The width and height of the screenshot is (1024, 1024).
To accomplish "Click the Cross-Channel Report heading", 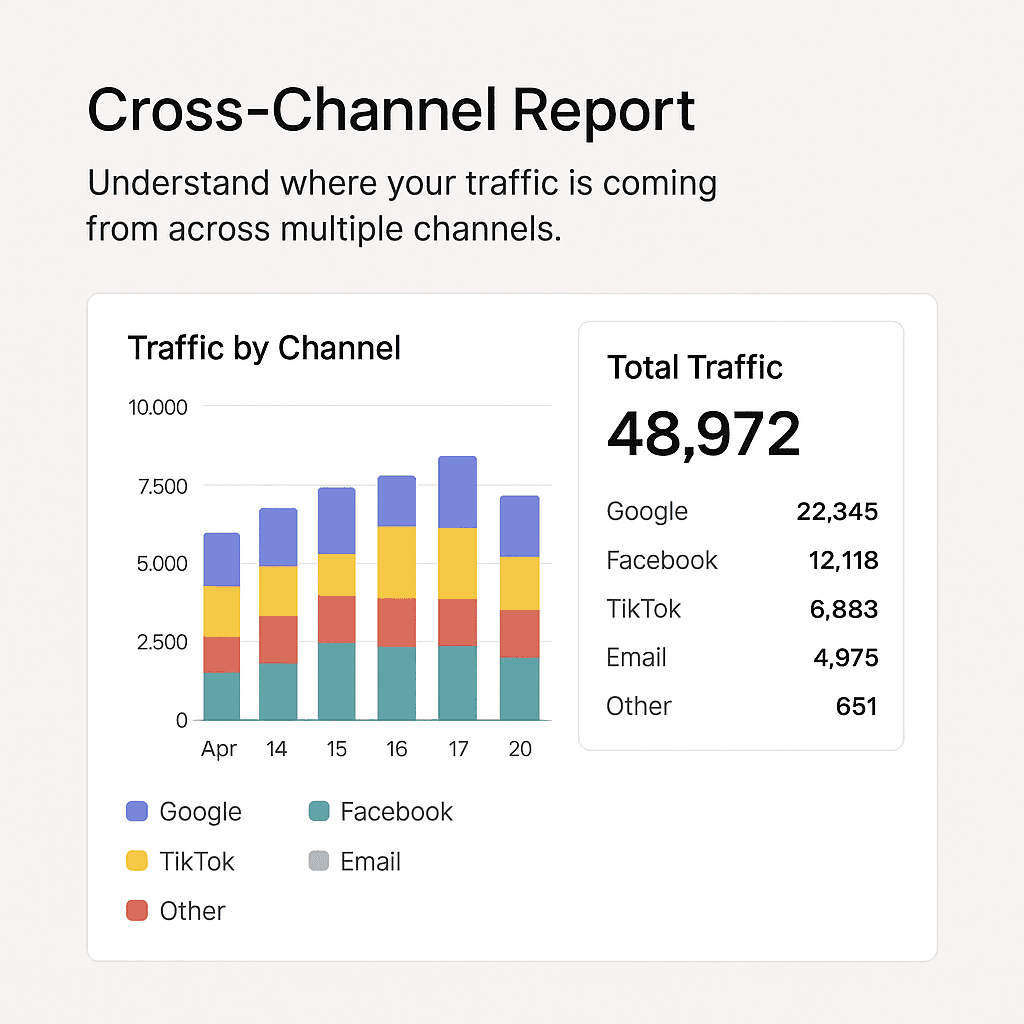I will (391, 110).
